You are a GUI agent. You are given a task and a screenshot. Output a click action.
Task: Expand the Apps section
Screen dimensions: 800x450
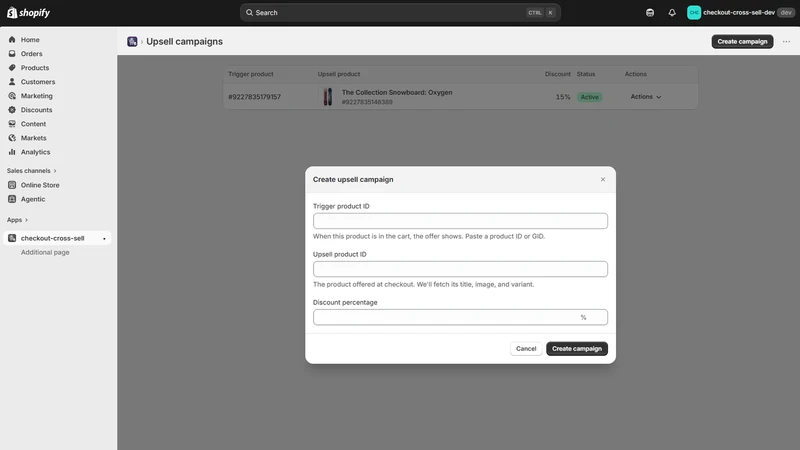pos(17,220)
